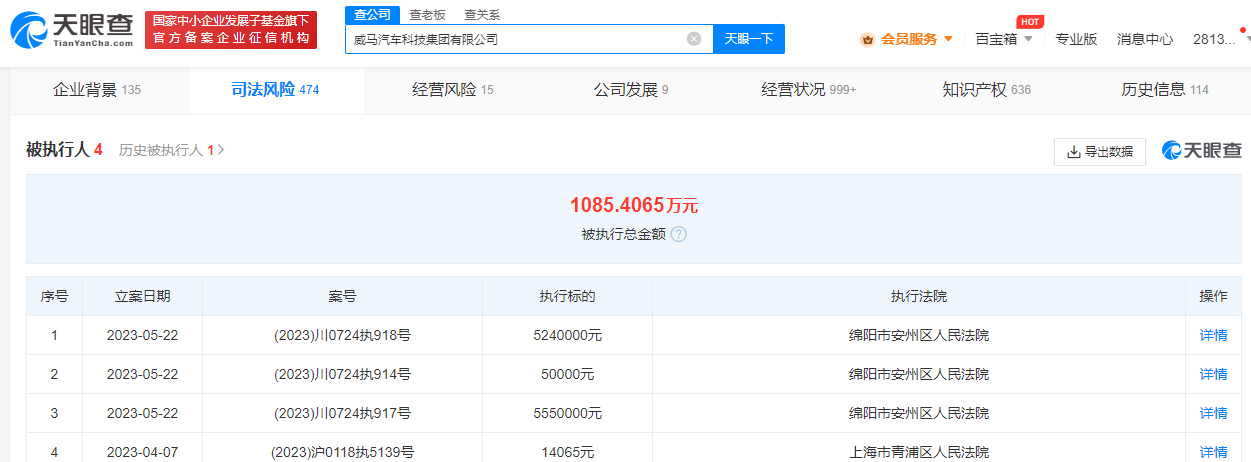This screenshot has width=1251, height=462.
Task: Click the 执行标的 column header
Action: click(x=567, y=296)
